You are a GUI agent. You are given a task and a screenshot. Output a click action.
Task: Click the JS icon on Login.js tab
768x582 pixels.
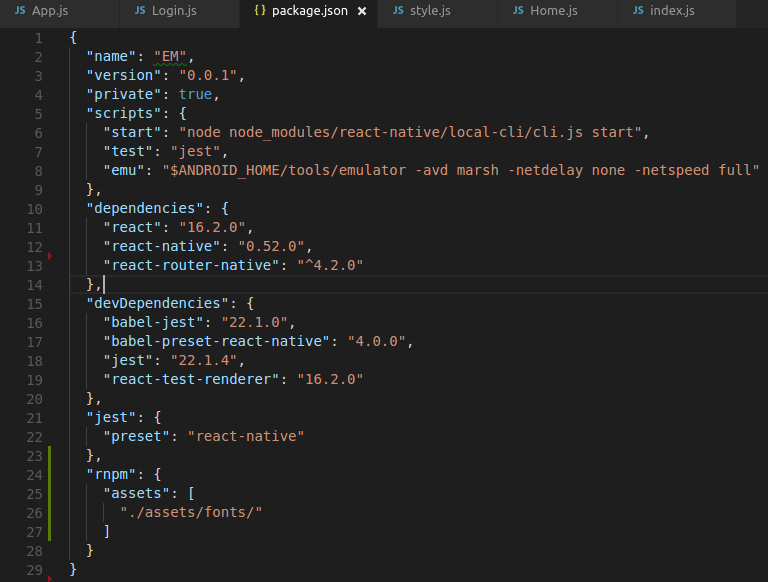pyautogui.click(x=140, y=10)
